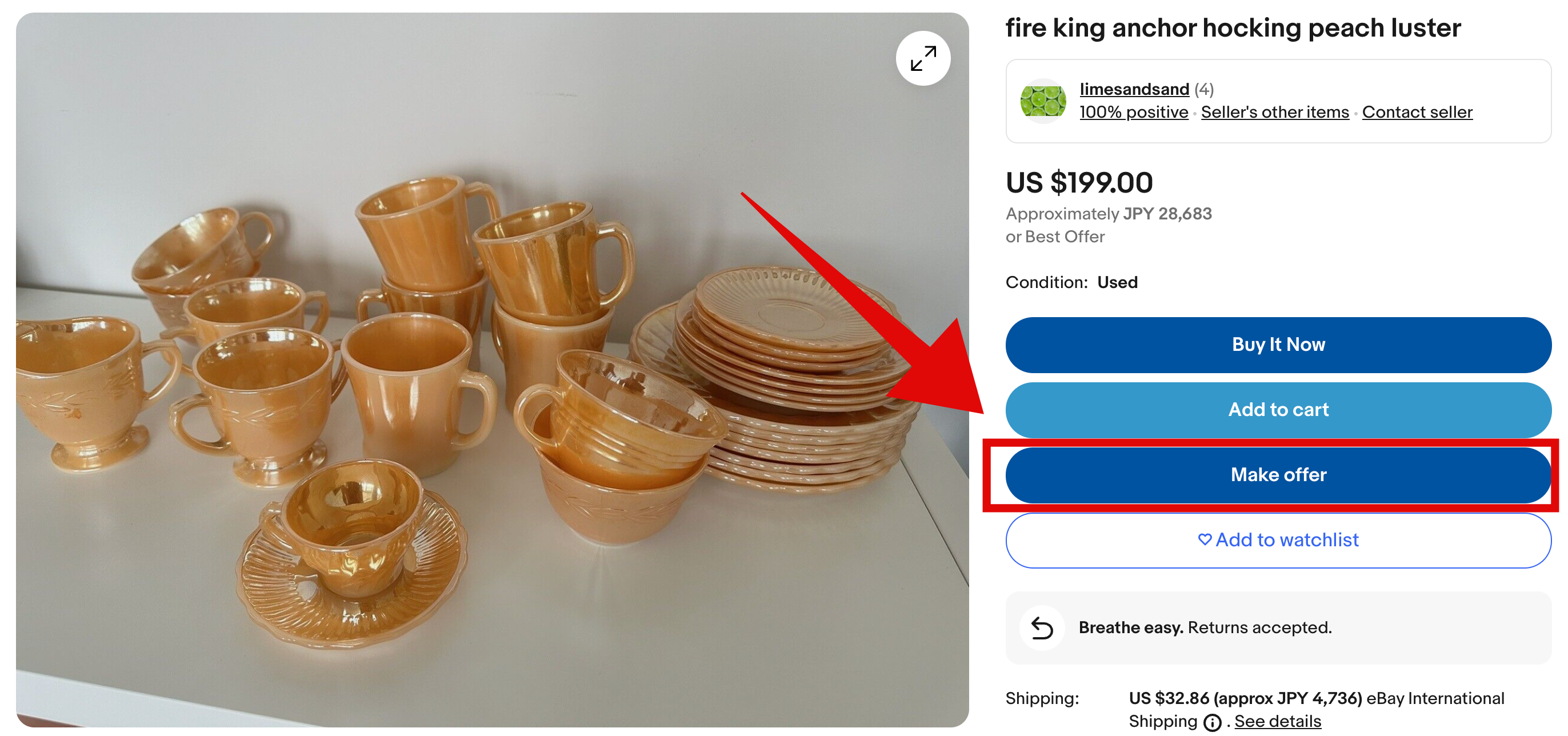Click the eBay International Shipping text

[x=1435, y=698]
